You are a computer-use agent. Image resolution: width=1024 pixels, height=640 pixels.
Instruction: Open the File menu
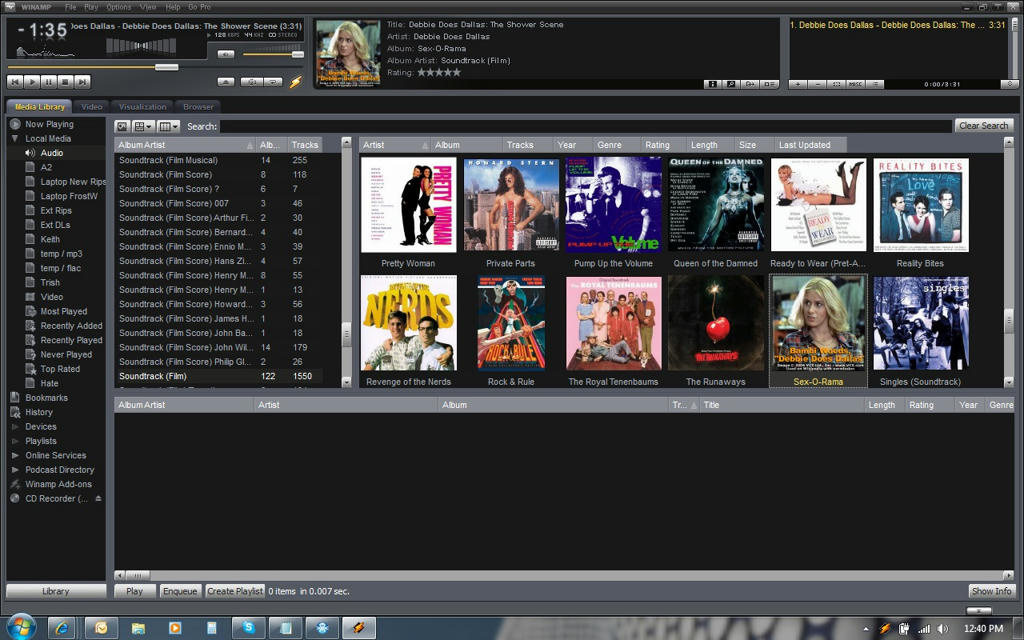click(x=71, y=7)
